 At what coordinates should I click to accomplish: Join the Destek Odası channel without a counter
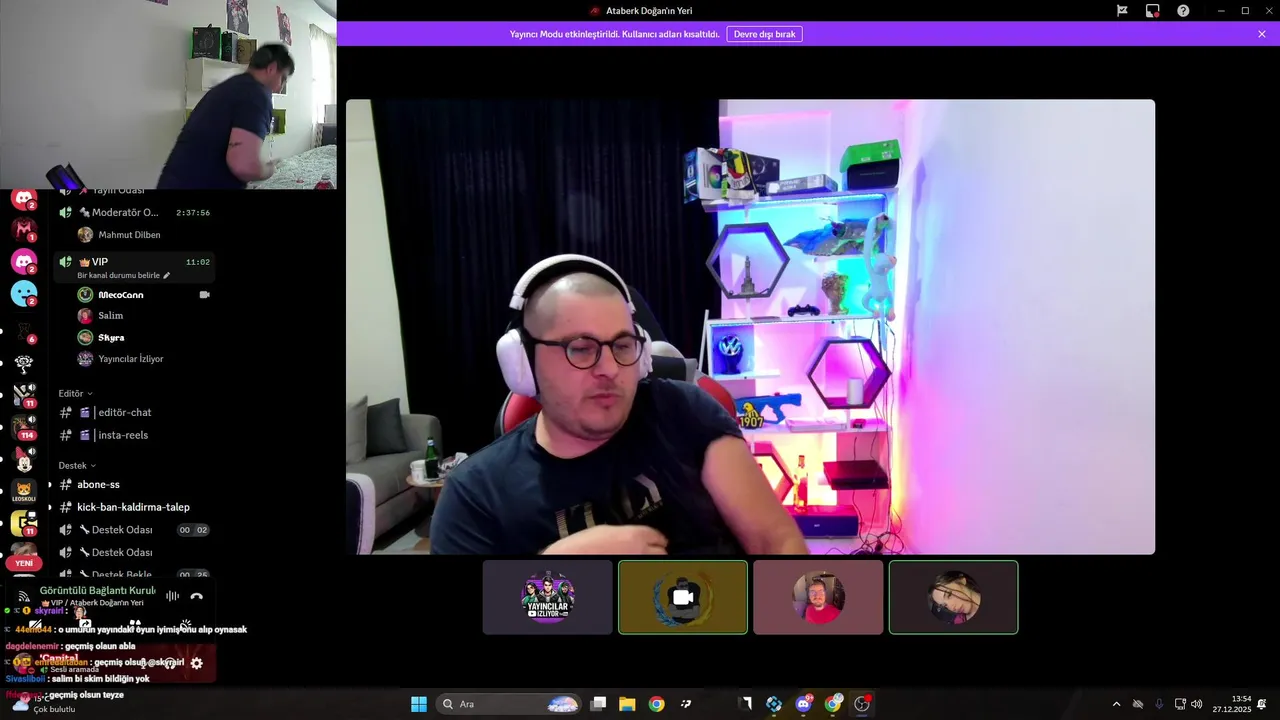point(134,552)
